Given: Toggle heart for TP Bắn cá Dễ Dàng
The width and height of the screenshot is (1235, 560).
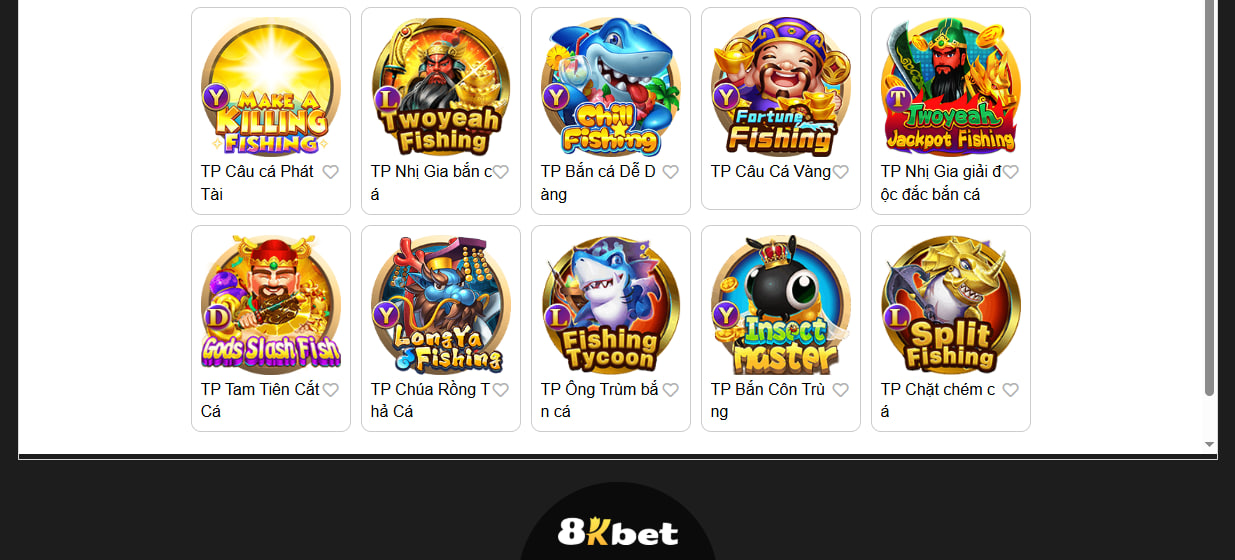Looking at the screenshot, I should tap(671, 172).
